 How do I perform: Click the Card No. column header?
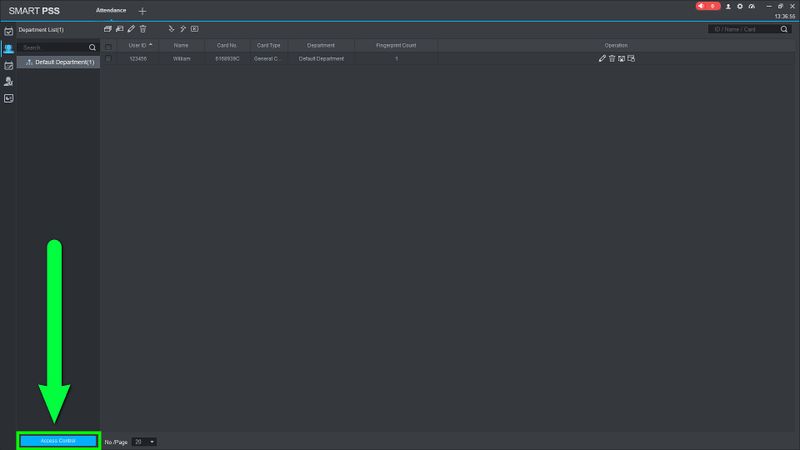[x=227, y=45]
